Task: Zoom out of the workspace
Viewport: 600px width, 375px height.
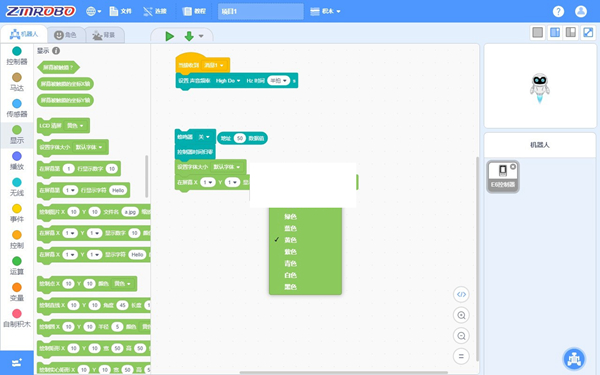Action: (461, 336)
